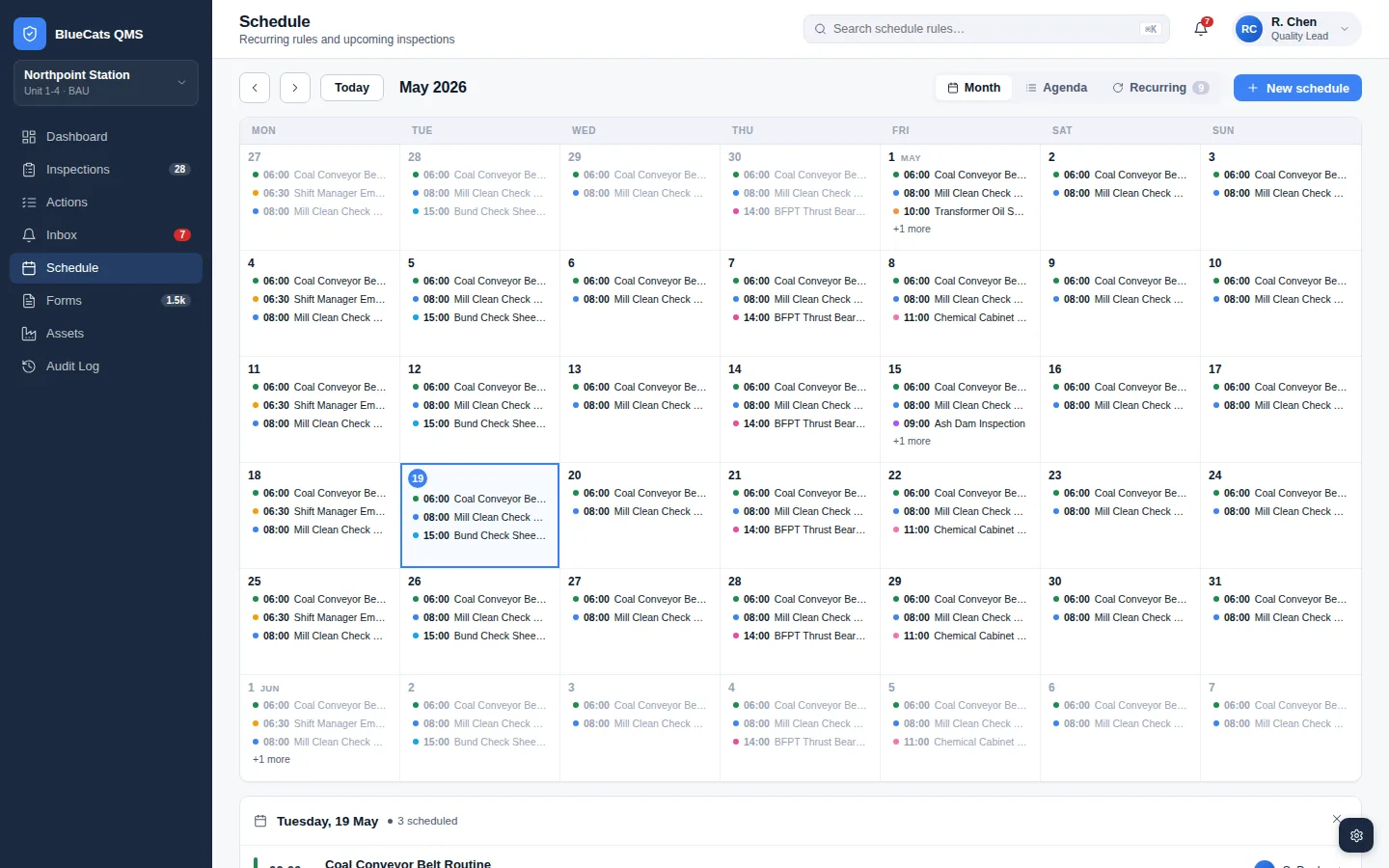Focus the Search schedule rules field
Viewport: 1389px width, 868px height.
pyautogui.click(x=987, y=29)
